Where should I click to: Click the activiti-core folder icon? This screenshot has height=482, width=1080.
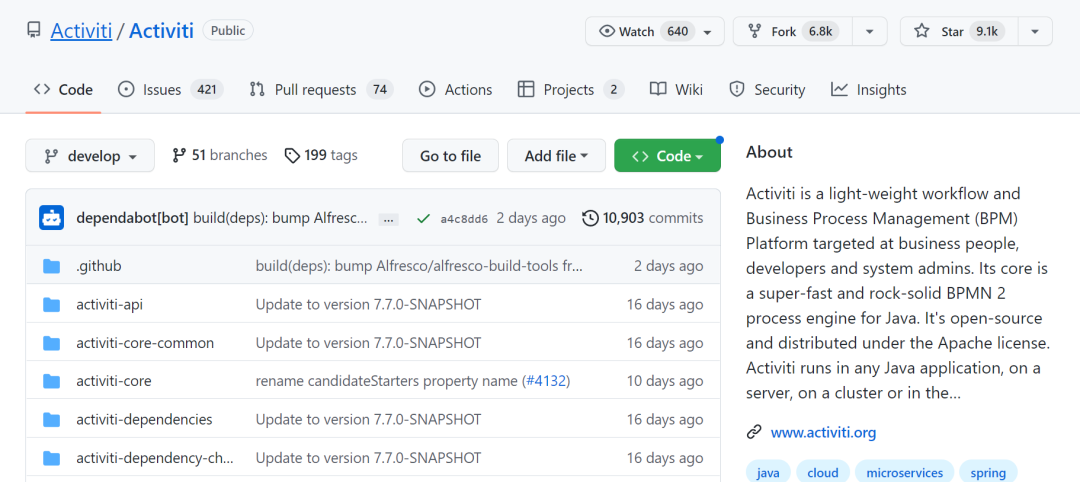tap(52, 381)
